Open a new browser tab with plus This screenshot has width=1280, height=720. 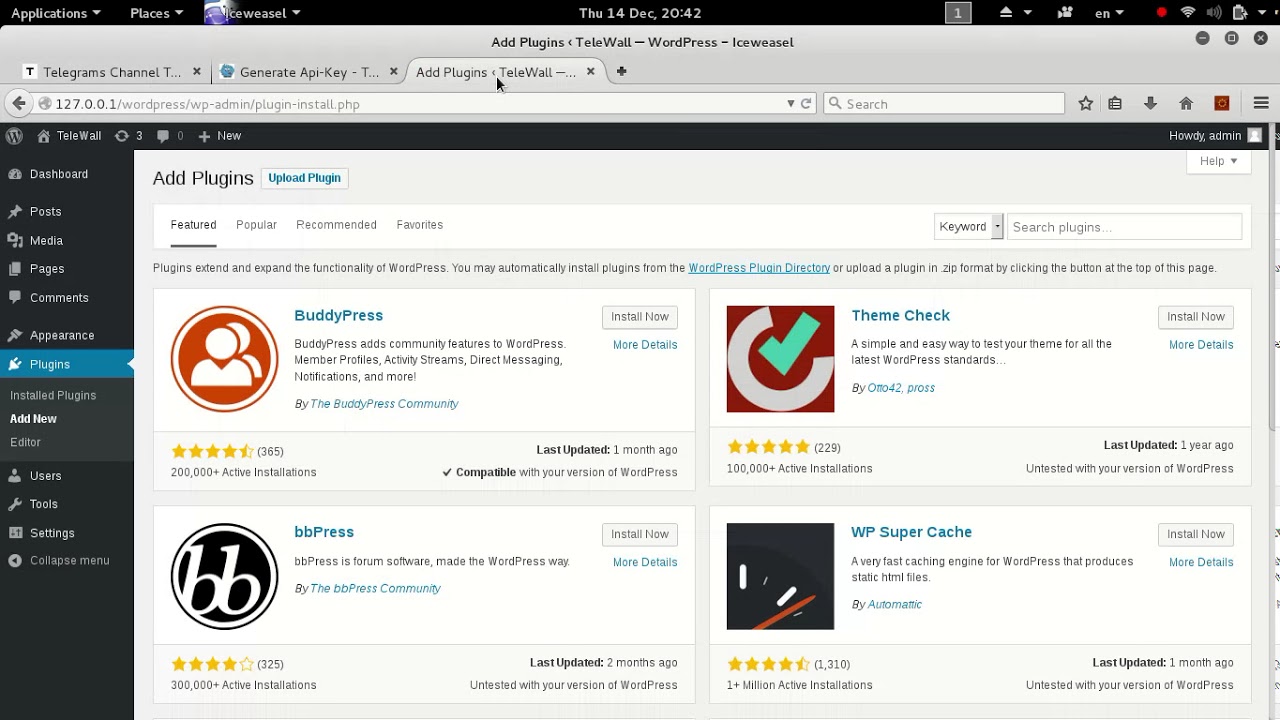pyautogui.click(x=621, y=71)
